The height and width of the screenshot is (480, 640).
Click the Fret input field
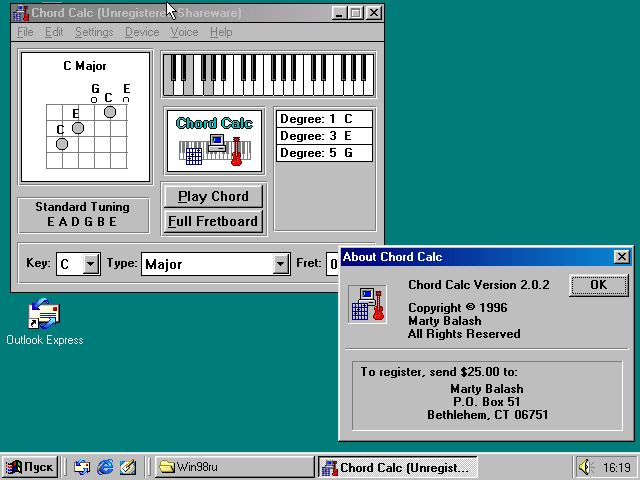(332, 264)
